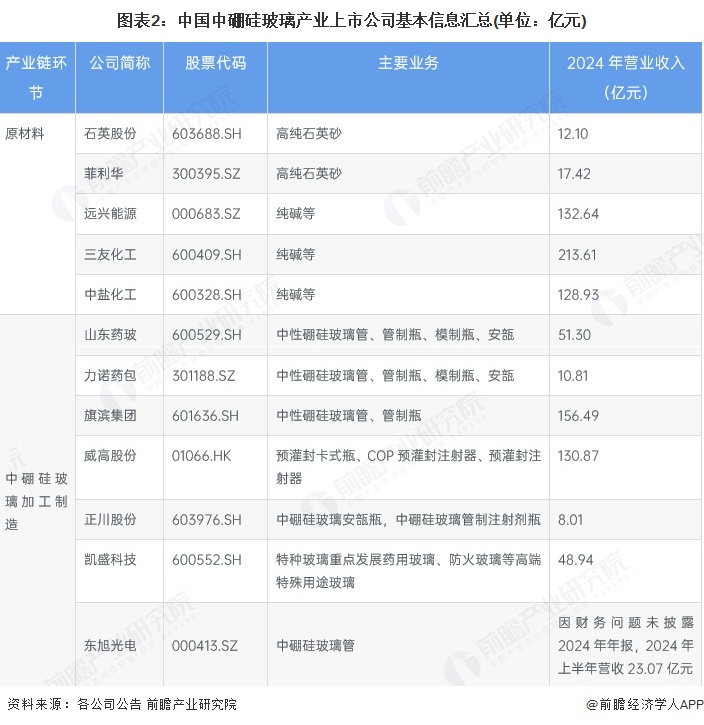
Task: Select company name 石英股份
Action: [110, 134]
